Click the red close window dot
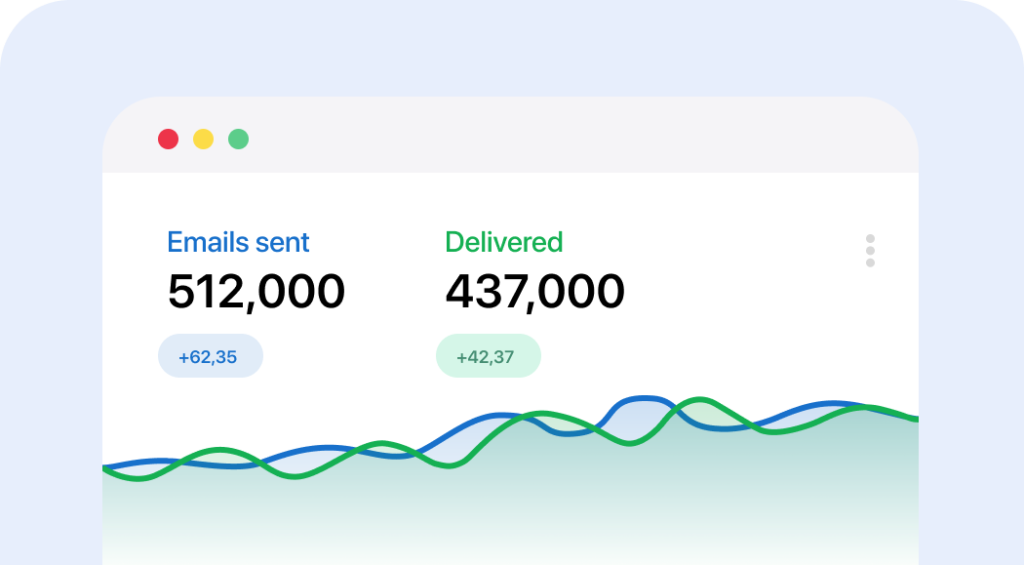1024x565 pixels. 168,139
